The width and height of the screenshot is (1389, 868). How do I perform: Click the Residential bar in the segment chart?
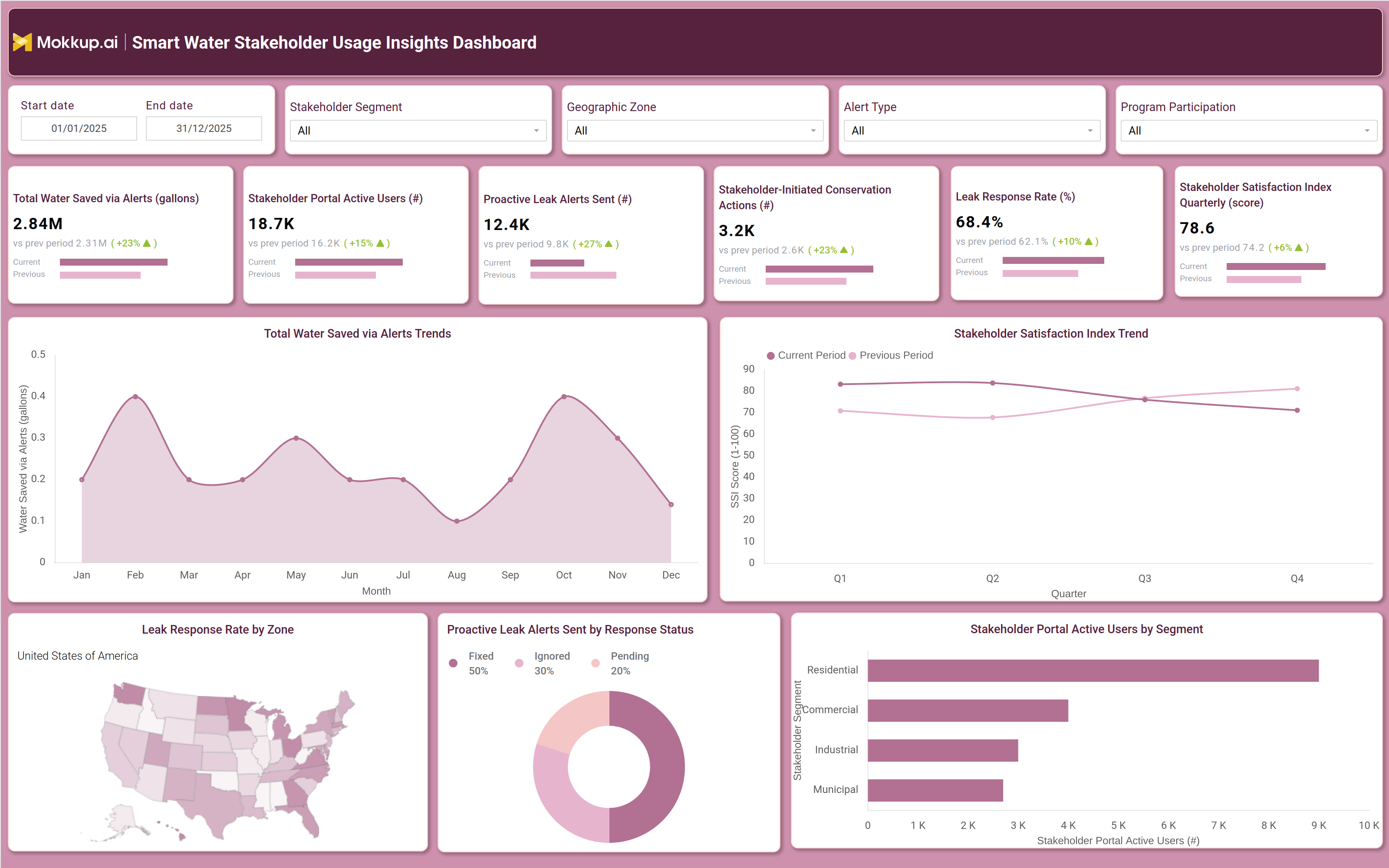pos(1093,671)
